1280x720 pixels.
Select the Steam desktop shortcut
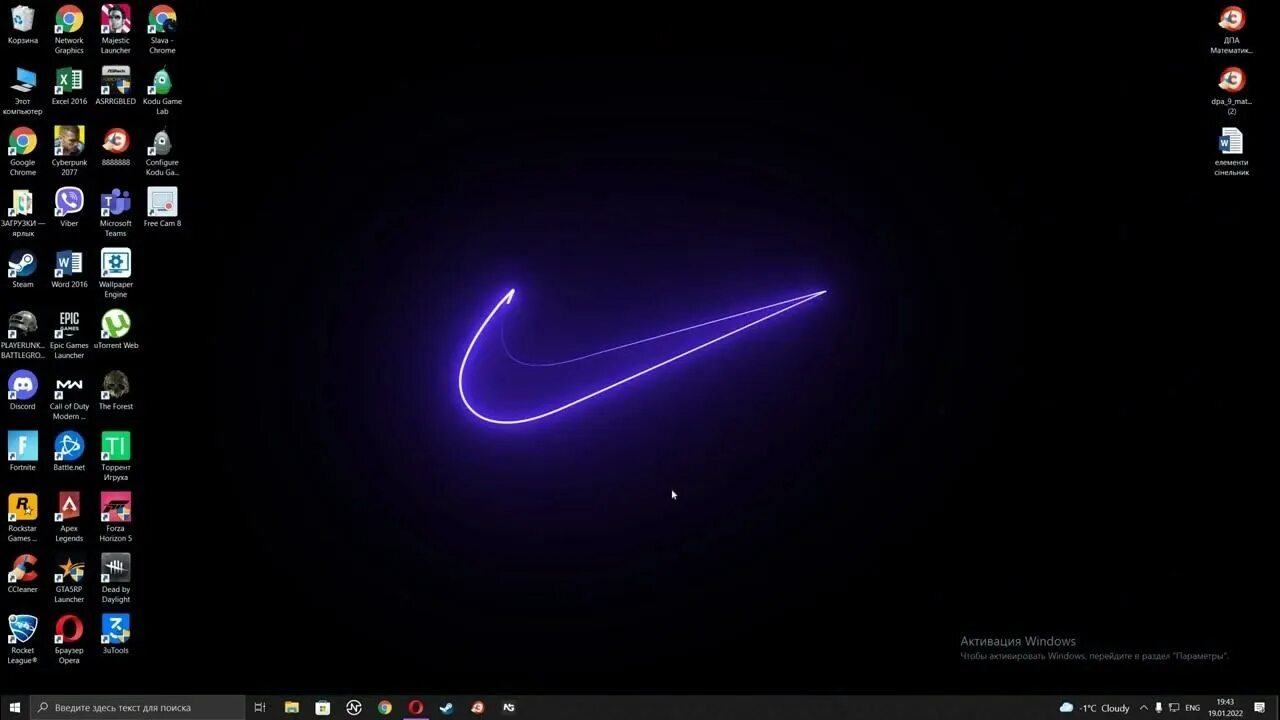[x=22, y=269]
